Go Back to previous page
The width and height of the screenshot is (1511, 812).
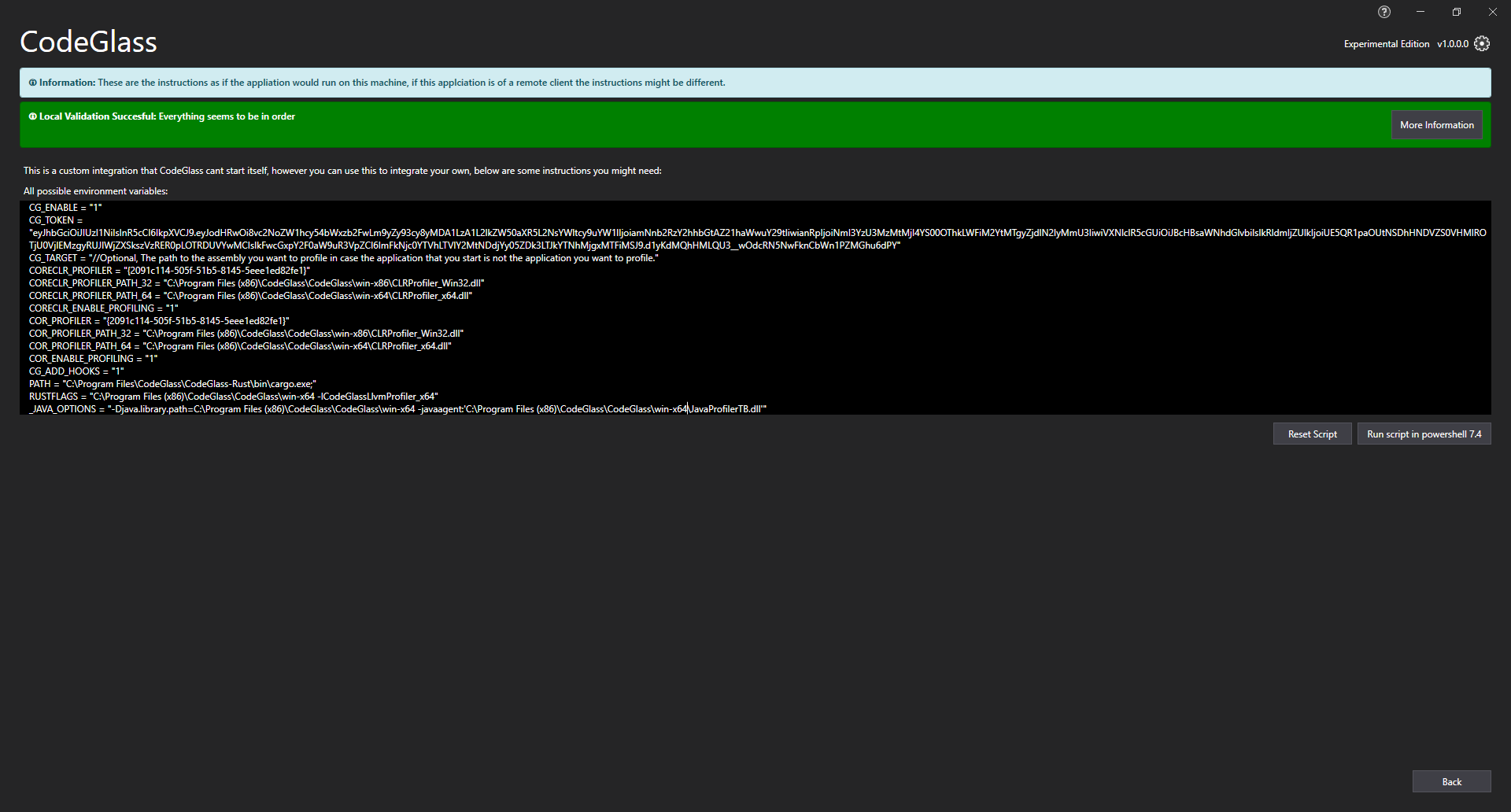coord(1451,782)
